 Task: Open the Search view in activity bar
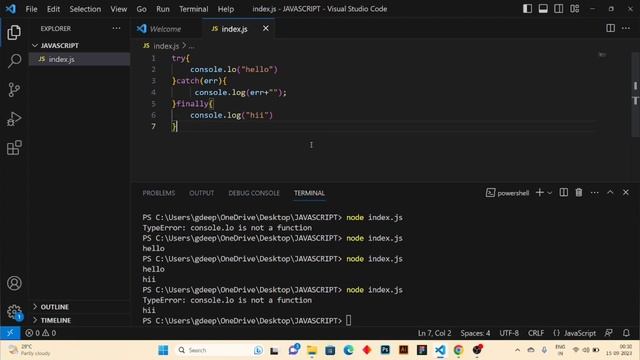click(14, 61)
